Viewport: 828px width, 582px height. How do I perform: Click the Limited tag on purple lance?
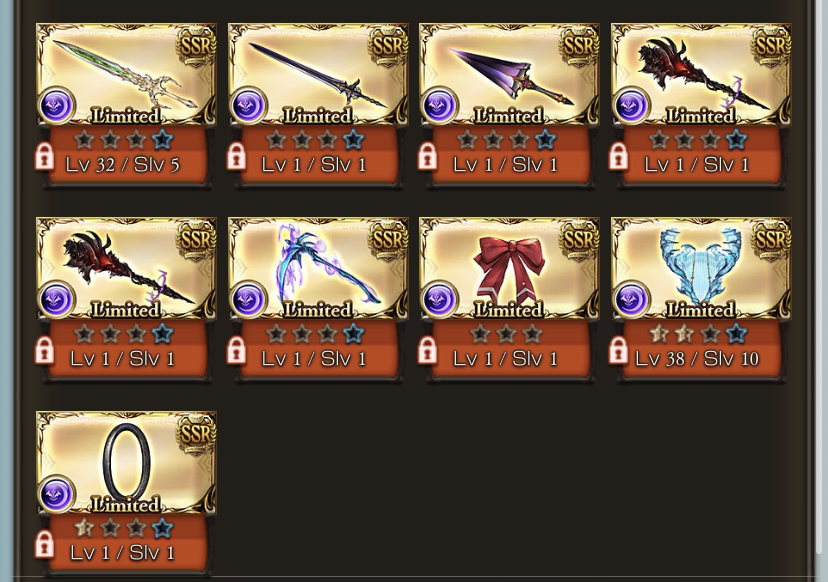pos(509,115)
